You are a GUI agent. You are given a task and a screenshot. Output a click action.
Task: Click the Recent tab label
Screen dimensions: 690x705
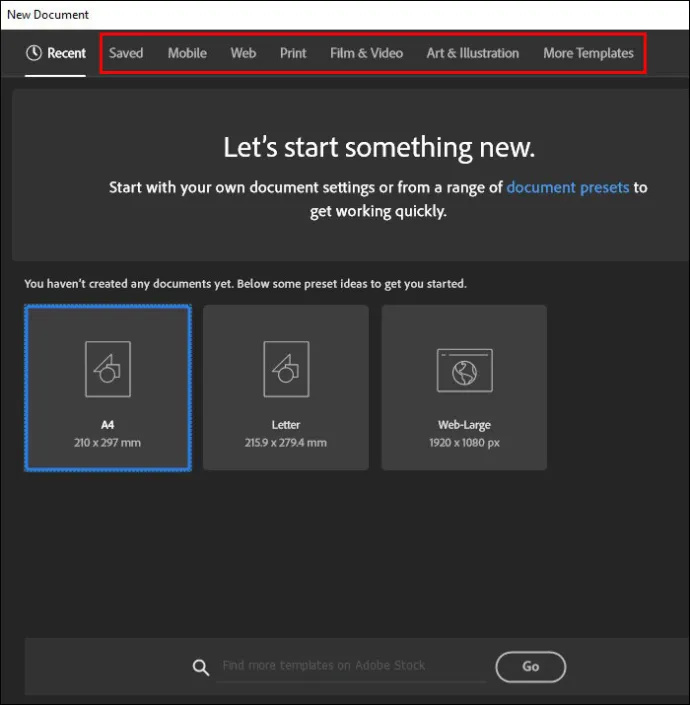point(67,53)
